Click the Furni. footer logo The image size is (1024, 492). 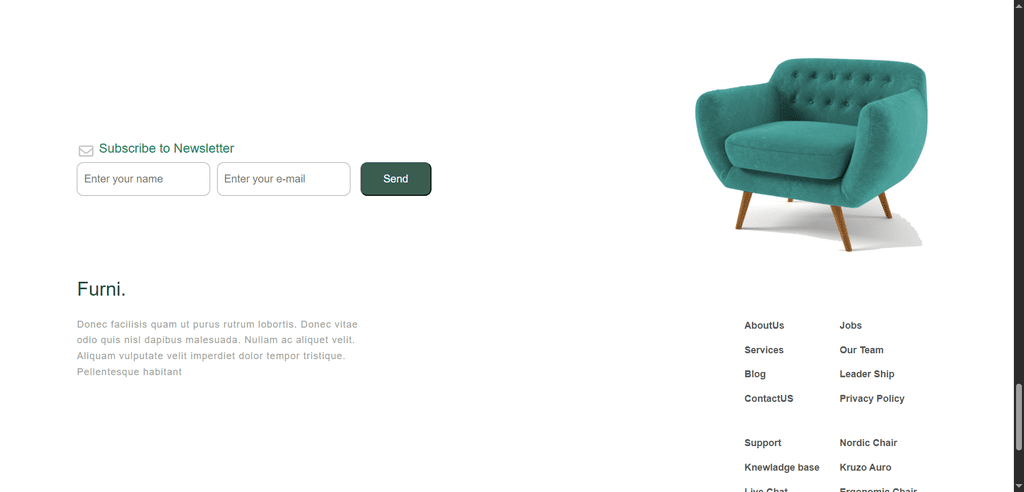tap(101, 289)
